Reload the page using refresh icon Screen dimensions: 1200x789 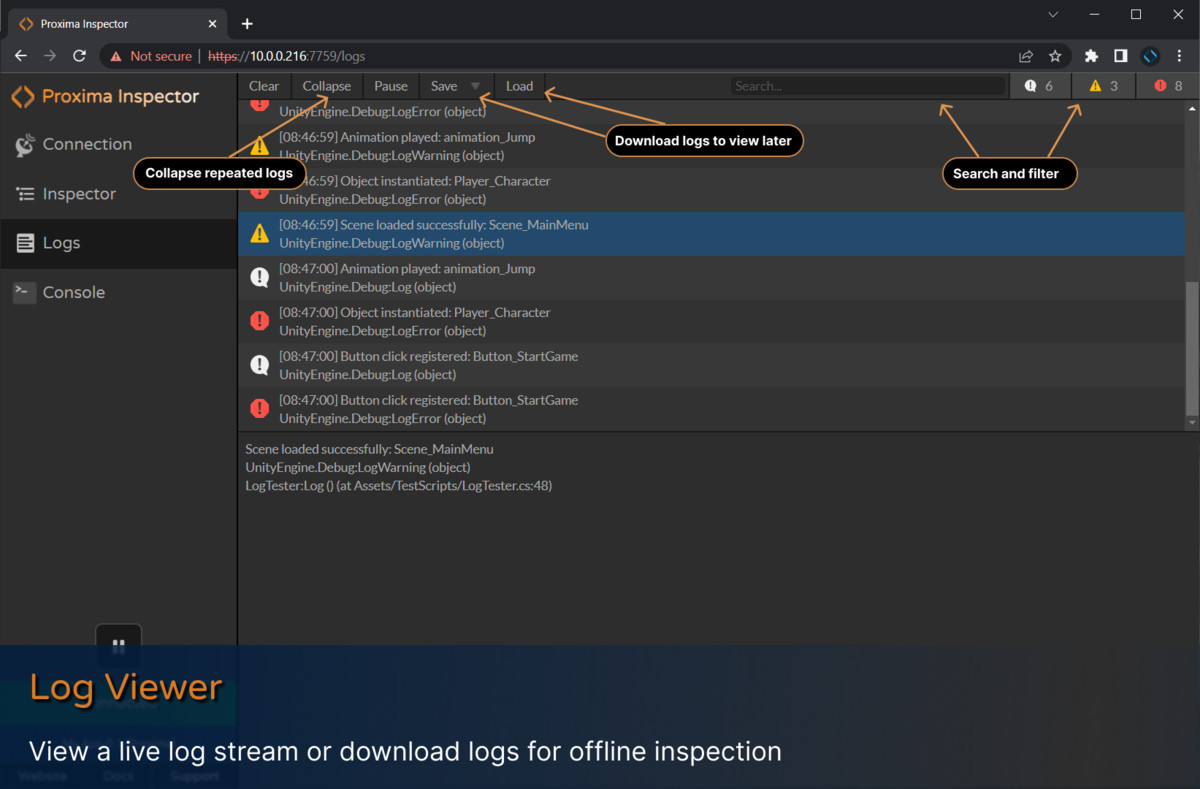[x=79, y=56]
